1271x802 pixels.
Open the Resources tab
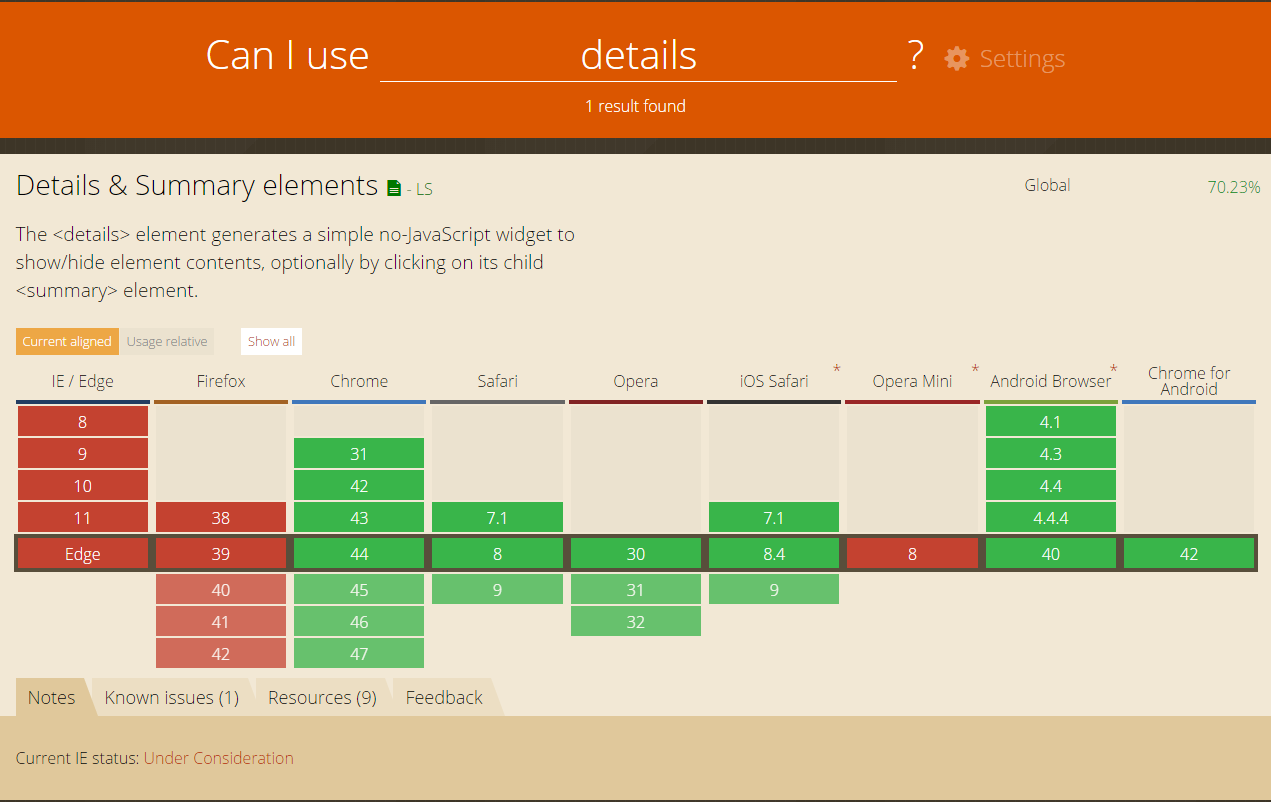[322, 697]
